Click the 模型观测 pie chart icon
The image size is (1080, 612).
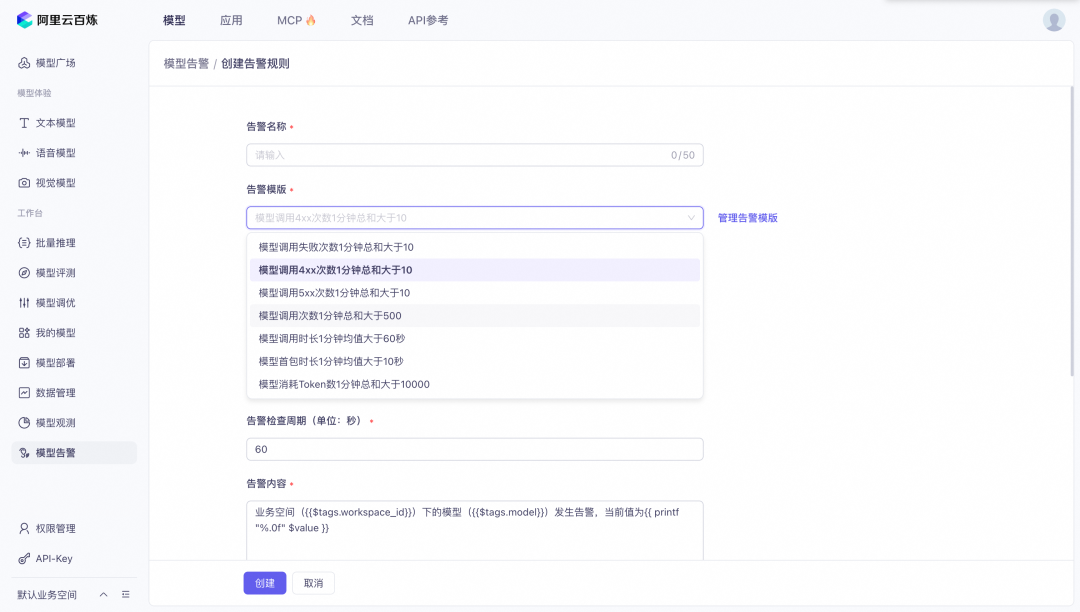coord(24,423)
